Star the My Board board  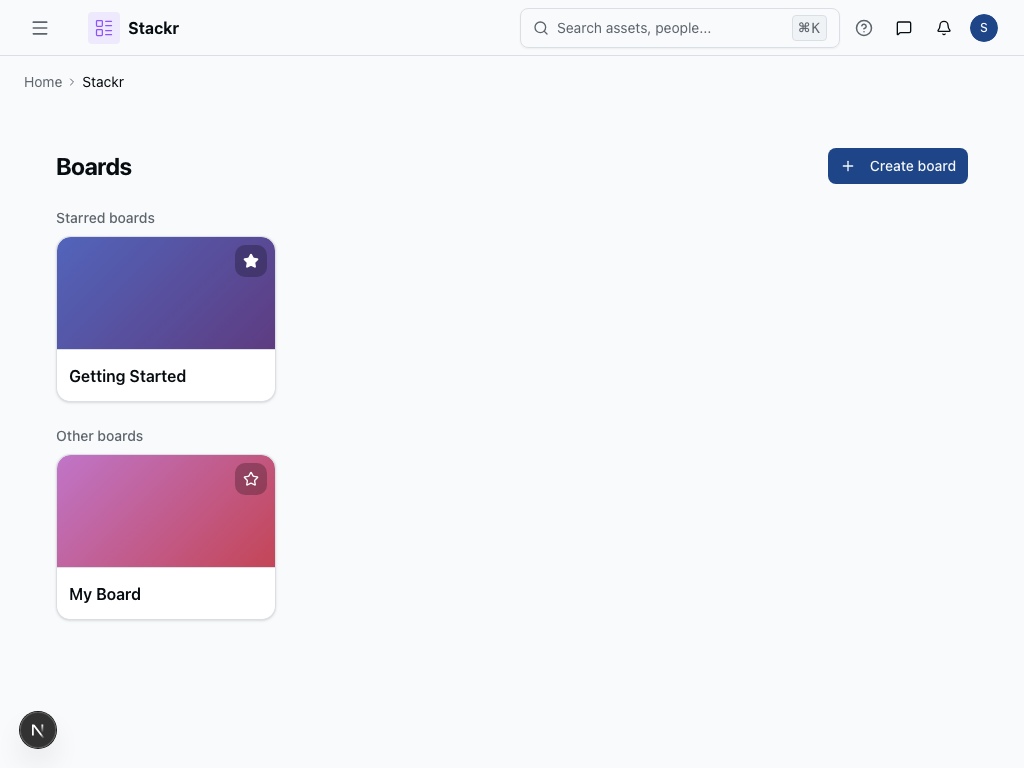tap(251, 479)
